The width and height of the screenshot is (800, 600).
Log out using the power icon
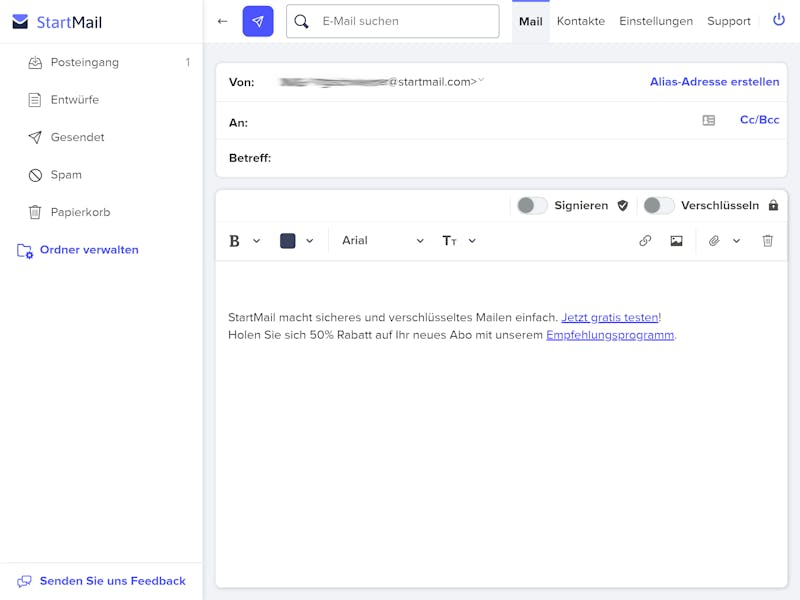[x=779, y=20]
